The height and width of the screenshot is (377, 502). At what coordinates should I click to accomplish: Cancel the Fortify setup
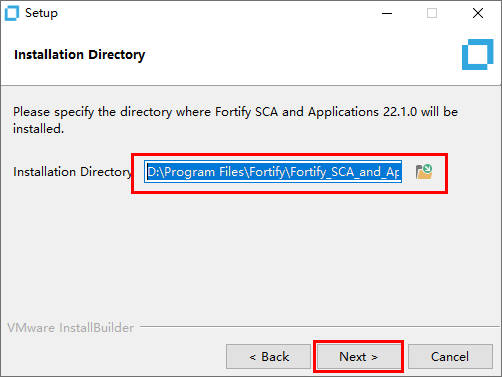(450, 357)
